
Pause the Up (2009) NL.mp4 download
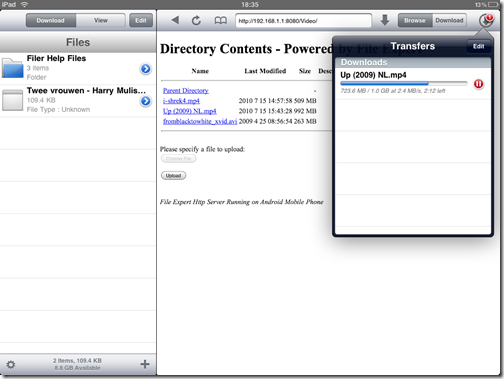pyautogui.click(x=478, y=84)
